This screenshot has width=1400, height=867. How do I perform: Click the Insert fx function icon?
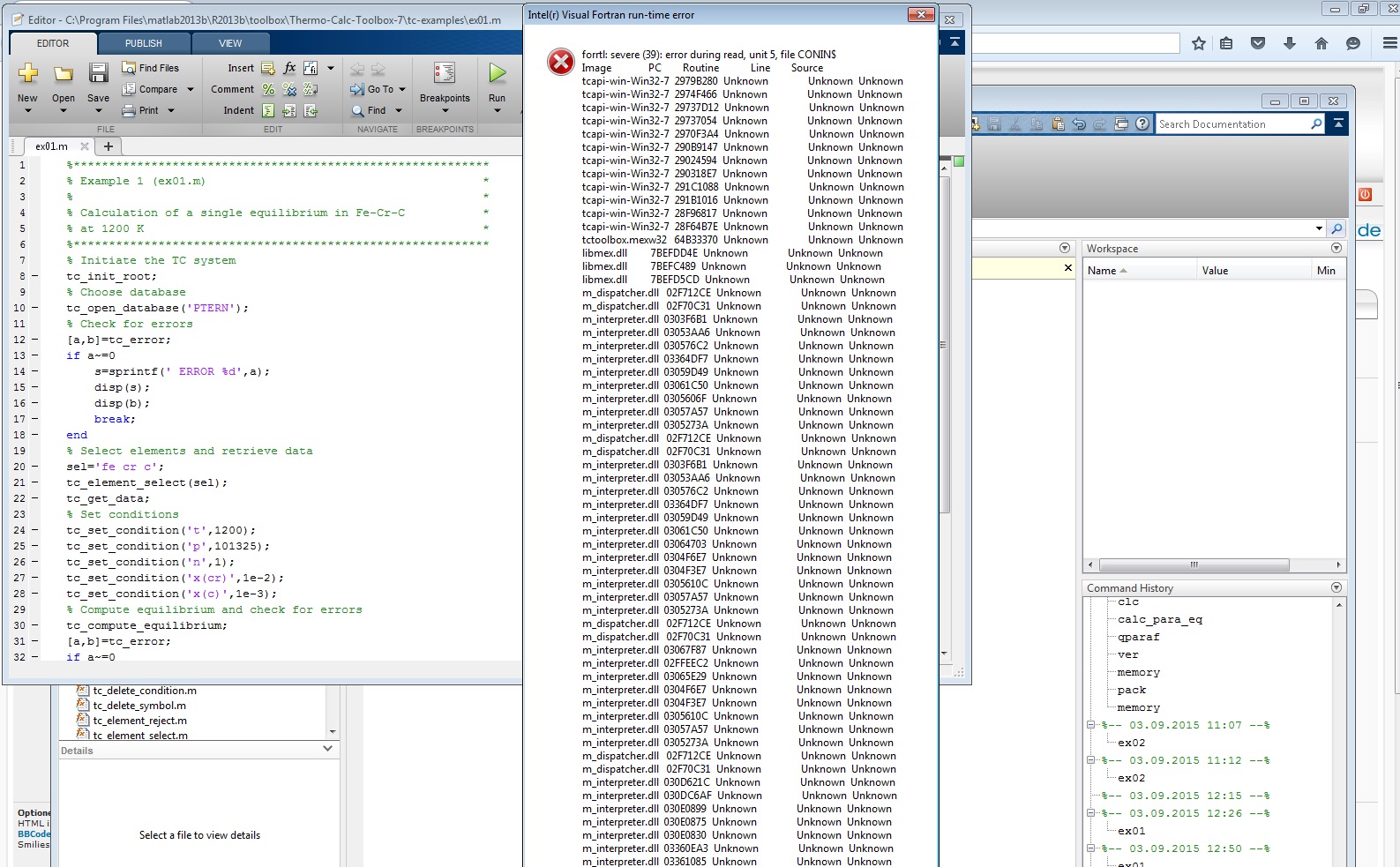point(289,68)
